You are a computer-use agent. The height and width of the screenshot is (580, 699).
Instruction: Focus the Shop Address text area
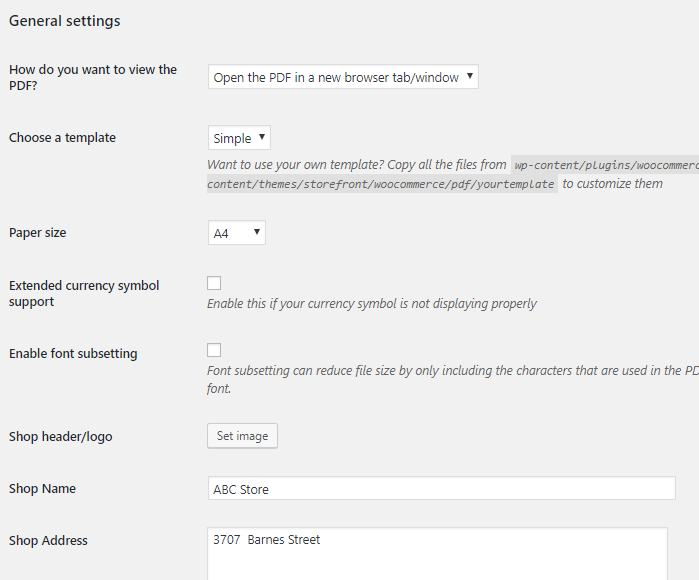pos(437,554)
